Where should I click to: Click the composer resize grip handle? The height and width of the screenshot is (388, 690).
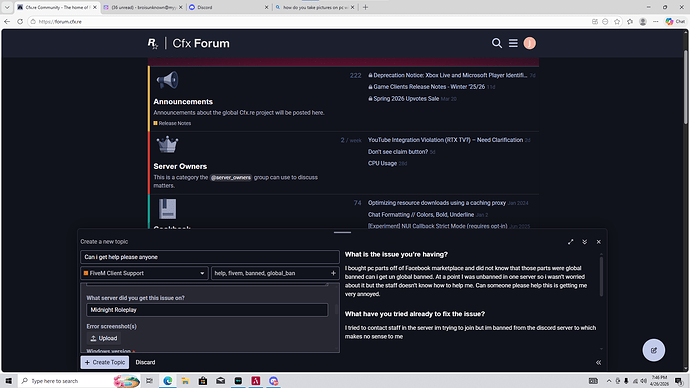coord(342,232)
